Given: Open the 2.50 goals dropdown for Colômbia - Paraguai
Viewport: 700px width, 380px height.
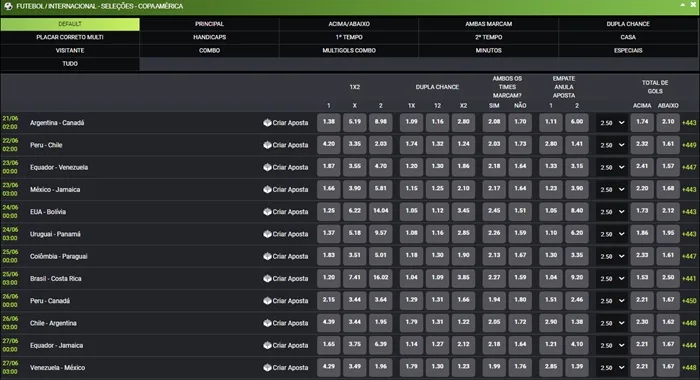Looking at the screenshot, I should 612,256.
